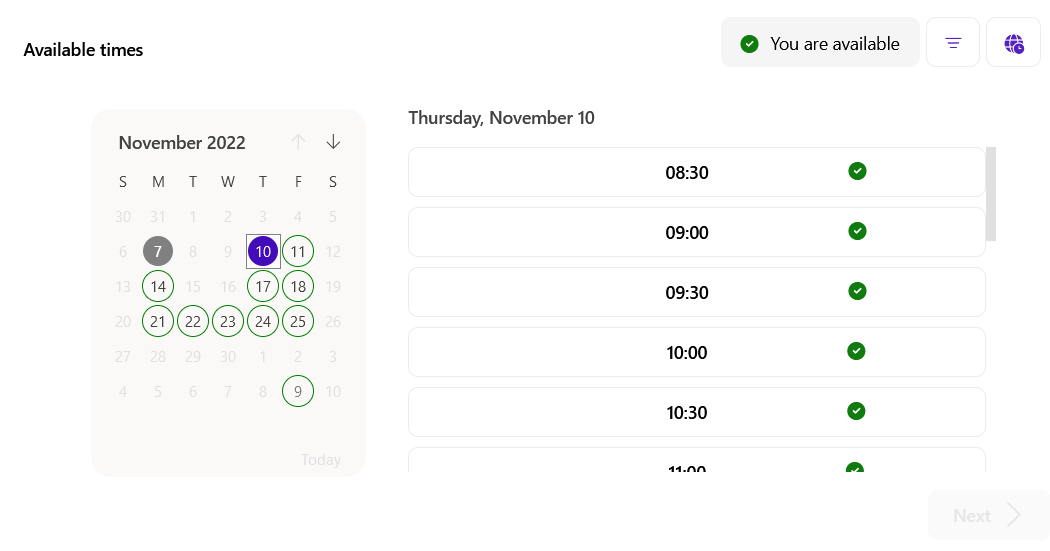The height and width of the screenshot is (551, 1050).
Task: Select December 9 on the calendar
Action: (298, 392)
